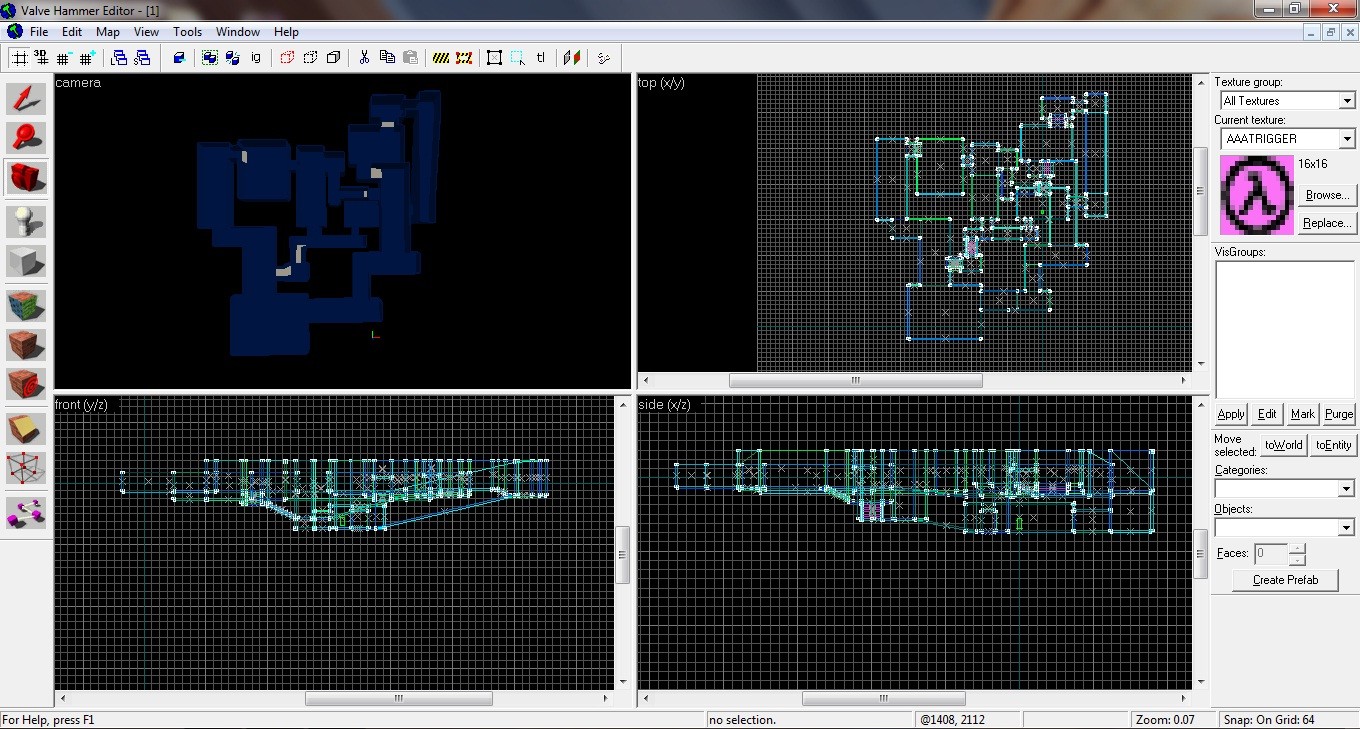Open the Vertex Manipulation tool

click(26, 469)
